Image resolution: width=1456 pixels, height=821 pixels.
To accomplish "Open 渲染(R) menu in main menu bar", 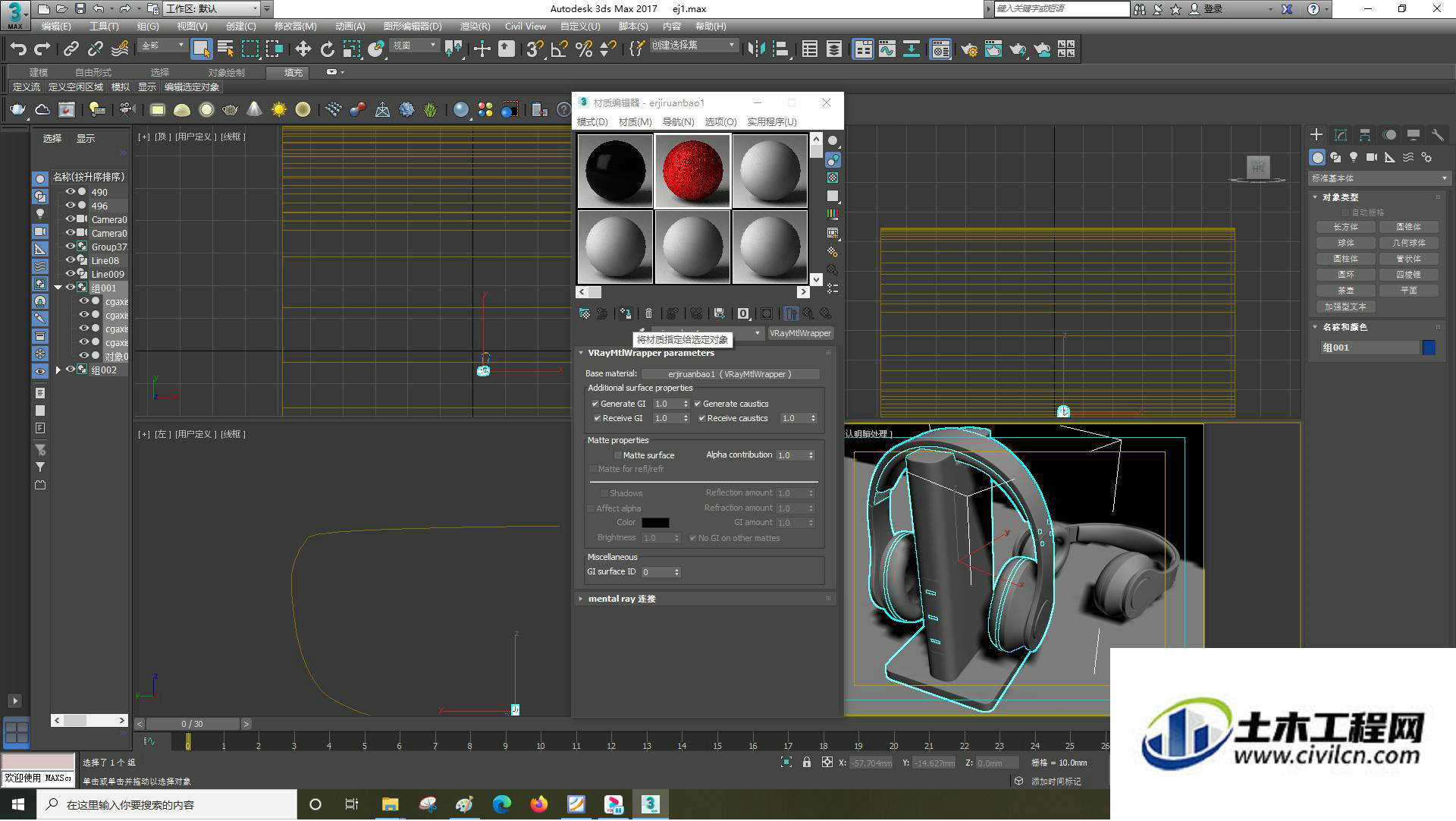I will pyautogui.click(x=475, y=27).
